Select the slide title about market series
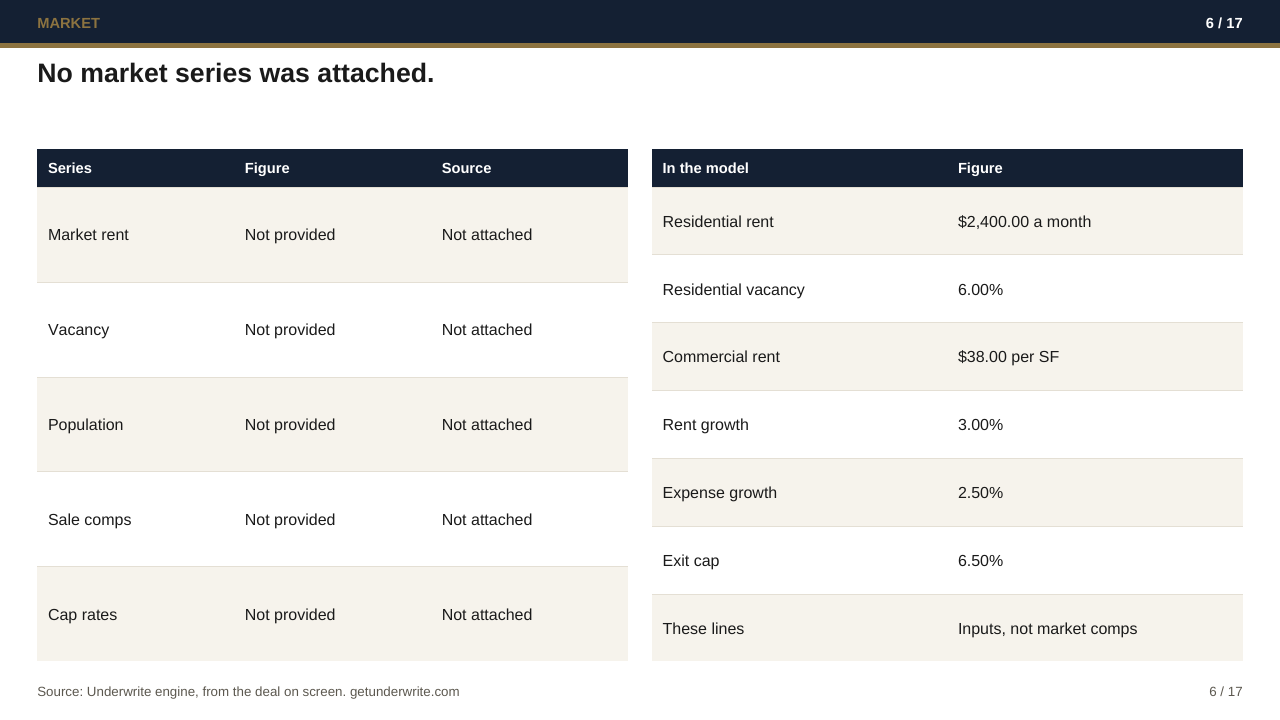 pyautogui.click(x=236, y=73)
